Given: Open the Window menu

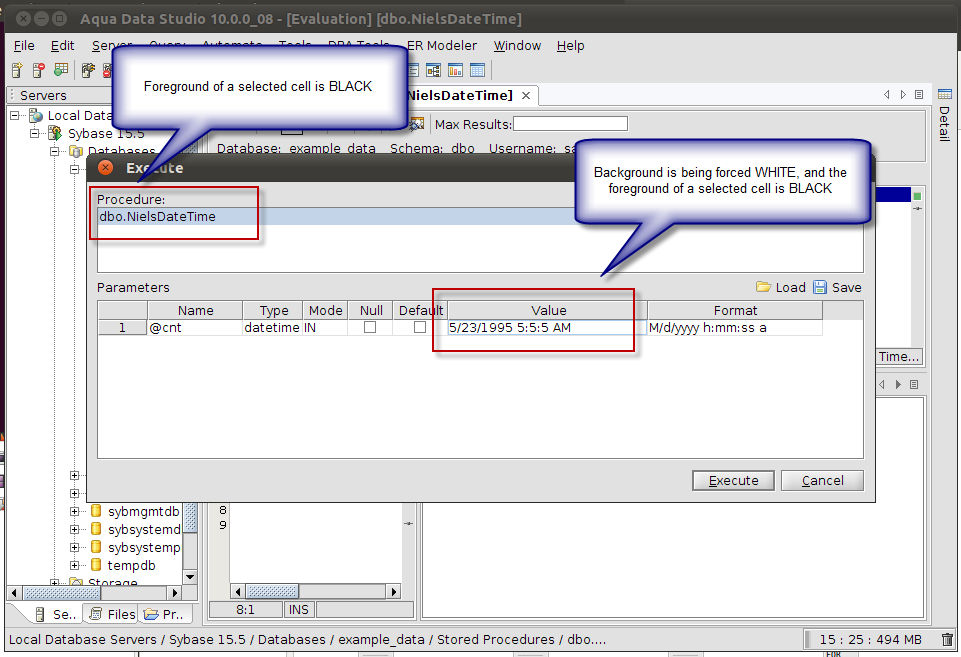Looking at the screenshot, I should [517, 45].
